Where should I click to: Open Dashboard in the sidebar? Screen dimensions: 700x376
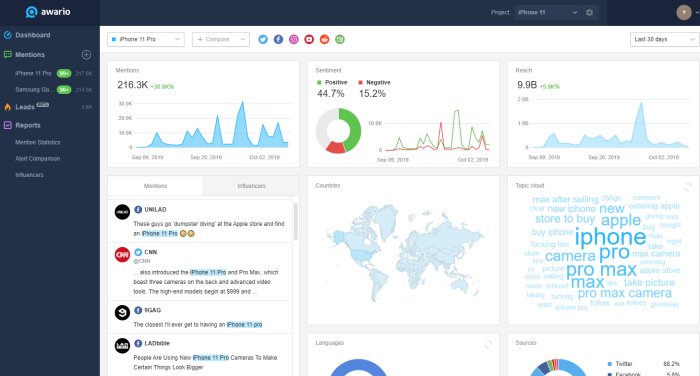pyautogui.click(x=32, y=35)
